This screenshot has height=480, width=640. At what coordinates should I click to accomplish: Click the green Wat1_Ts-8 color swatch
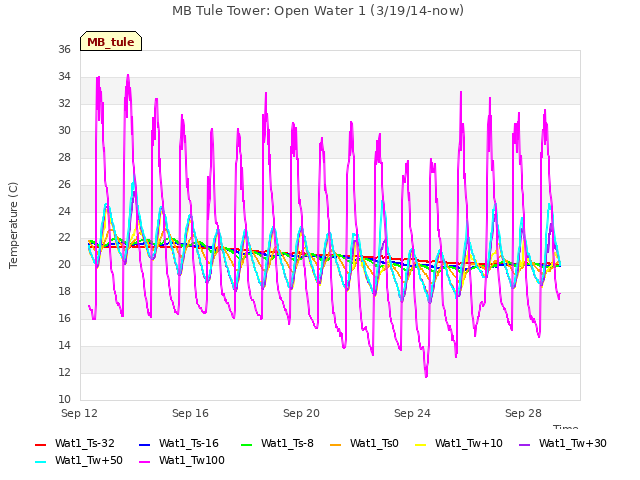pyautogui.click(x=247, y=444)
